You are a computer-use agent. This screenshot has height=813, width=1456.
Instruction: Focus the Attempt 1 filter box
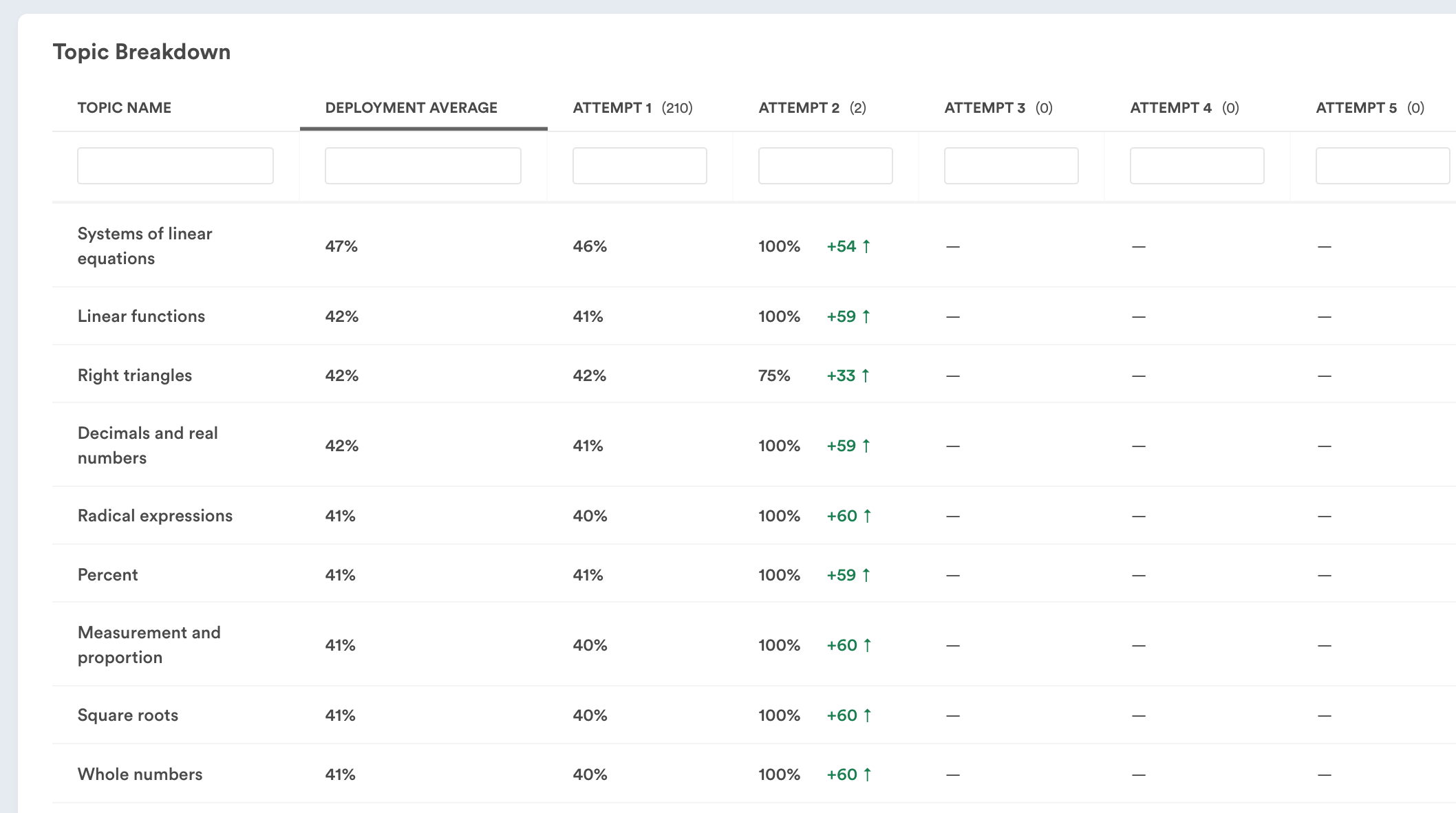coord(639,166)
